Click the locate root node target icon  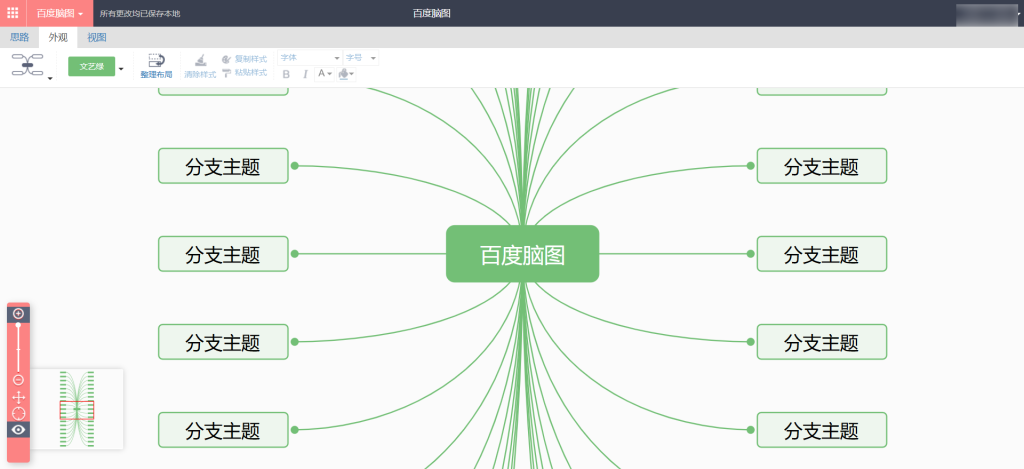(18, 413)
